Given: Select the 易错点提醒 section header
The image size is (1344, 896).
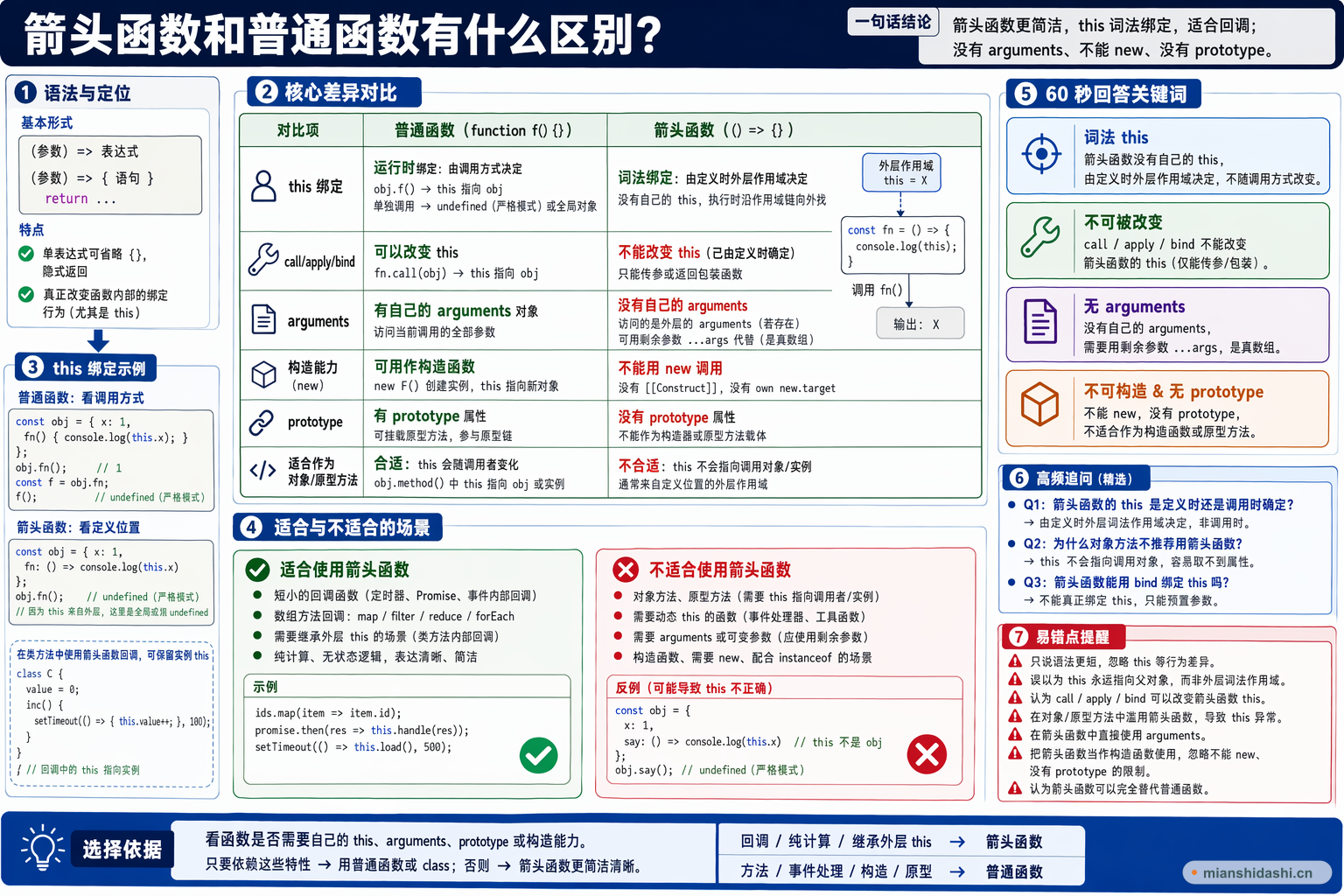Looking at the screenshot, I should [x=1061, y=636].
